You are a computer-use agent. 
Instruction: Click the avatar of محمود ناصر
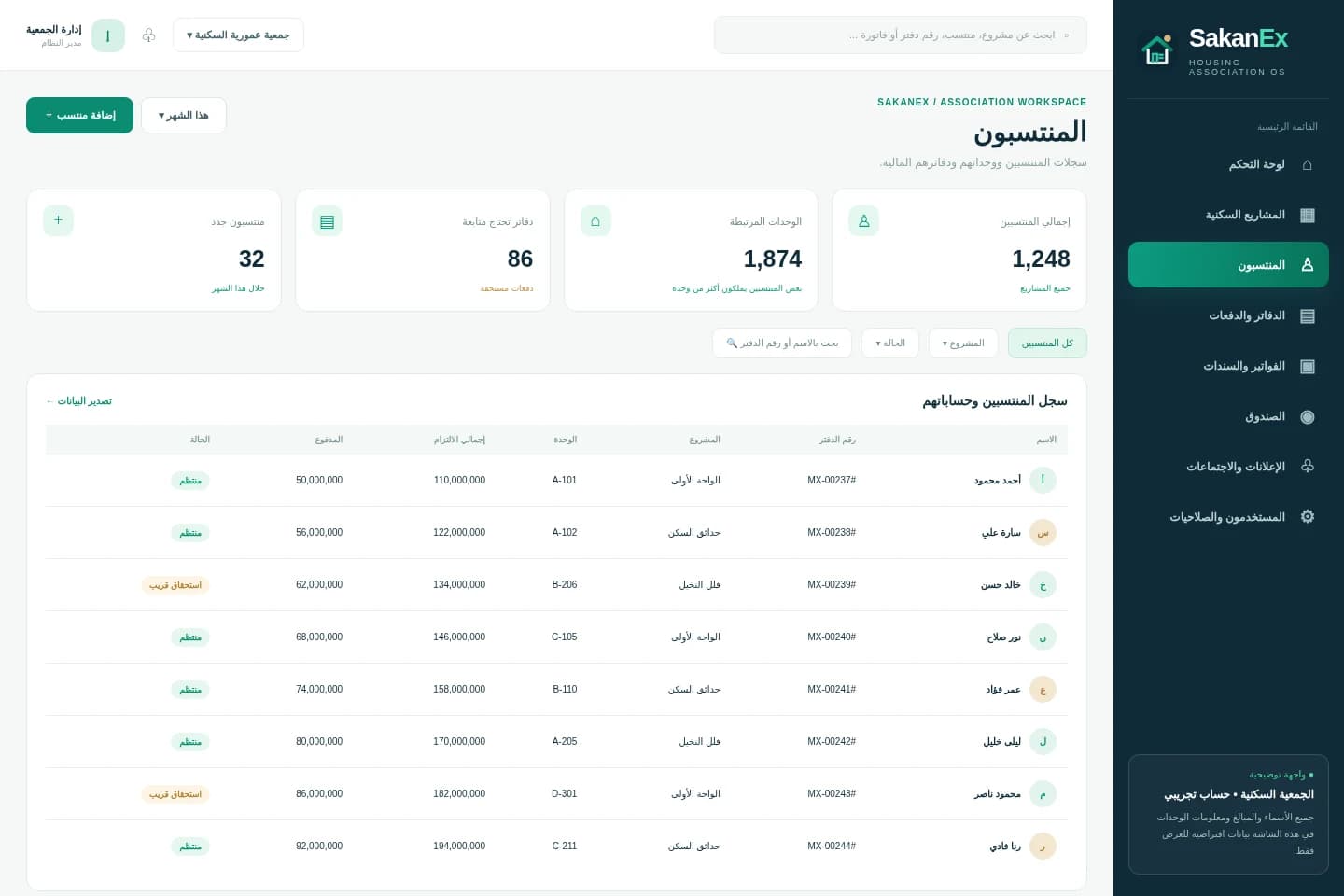click(x=1043, y=793)
